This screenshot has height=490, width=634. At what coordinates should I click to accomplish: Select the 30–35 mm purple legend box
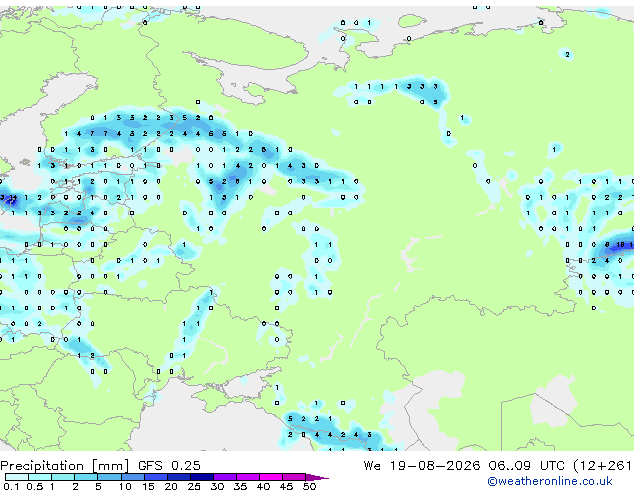[x=225, y=477]
